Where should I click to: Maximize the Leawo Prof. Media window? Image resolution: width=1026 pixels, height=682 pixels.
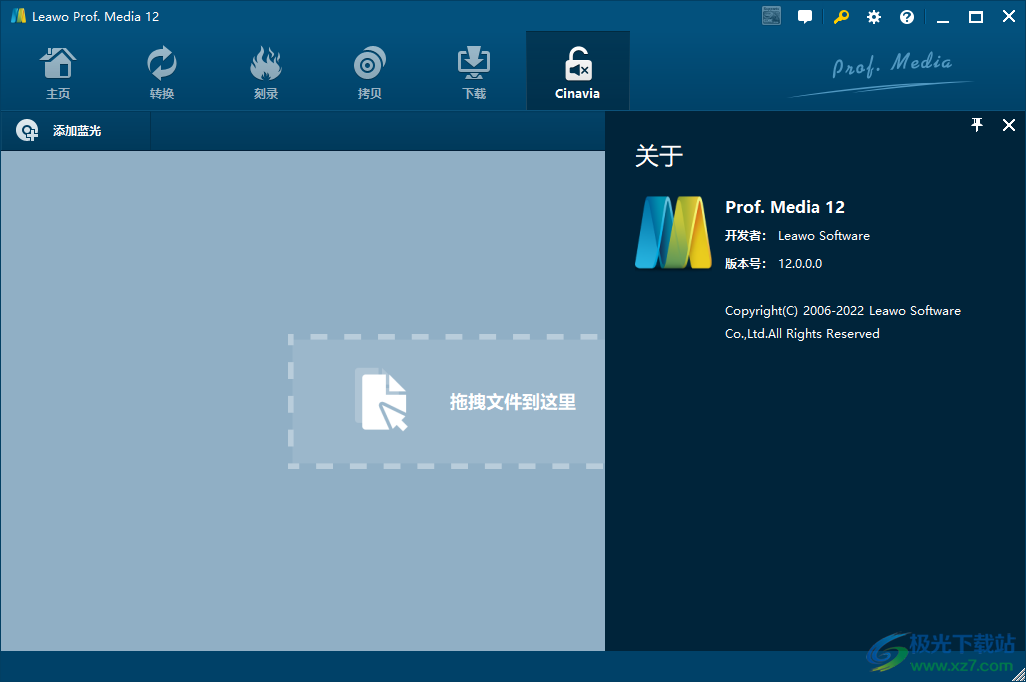coord(976,18)
